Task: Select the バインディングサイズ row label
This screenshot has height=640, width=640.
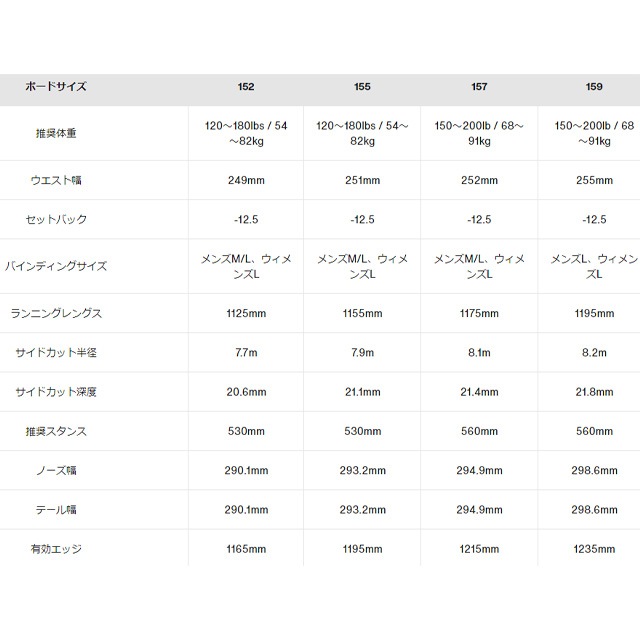Action: click(x=56, y=266)
